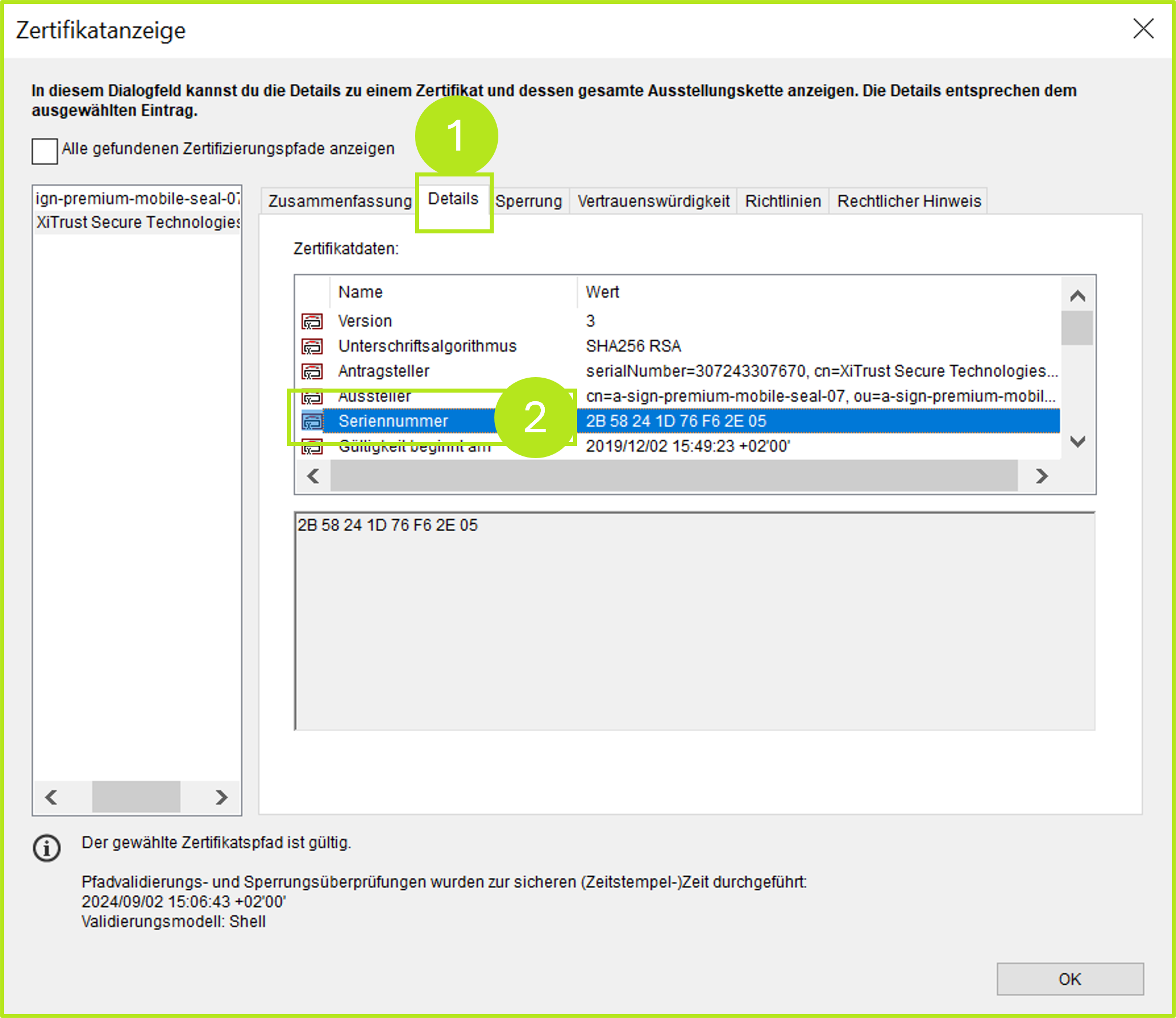This screenshot has width=1176, height=1018.
Task: Click certificate icon beside Version row
Action: click(312, 321)
